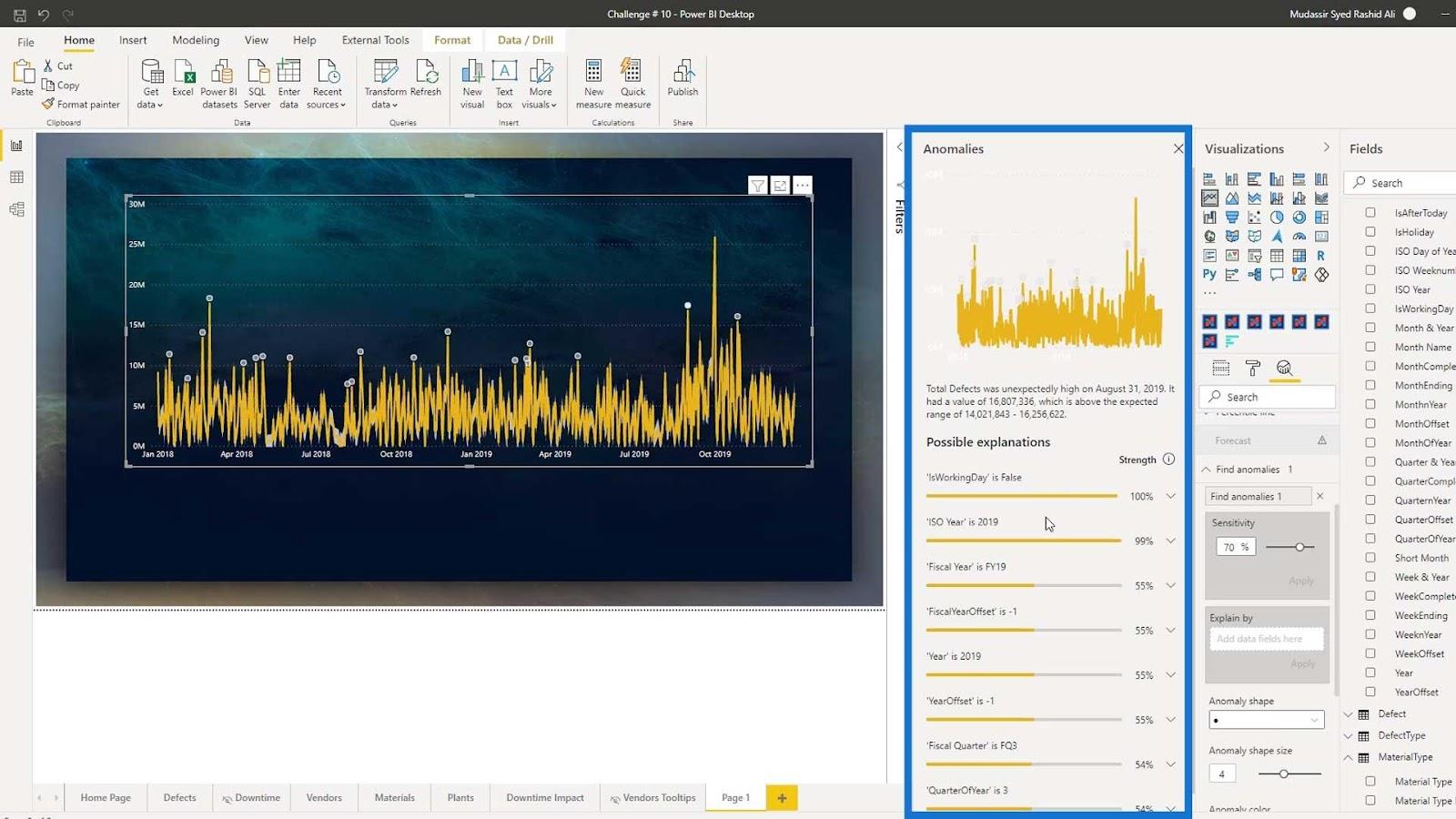Viewport: 1456px width, 819px height.
Task: Select the gauge visualization icon
Action: 1299,237
